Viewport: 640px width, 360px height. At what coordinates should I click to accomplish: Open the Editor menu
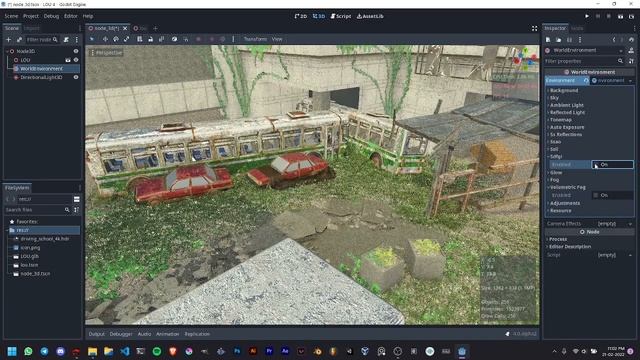point(71,16)
